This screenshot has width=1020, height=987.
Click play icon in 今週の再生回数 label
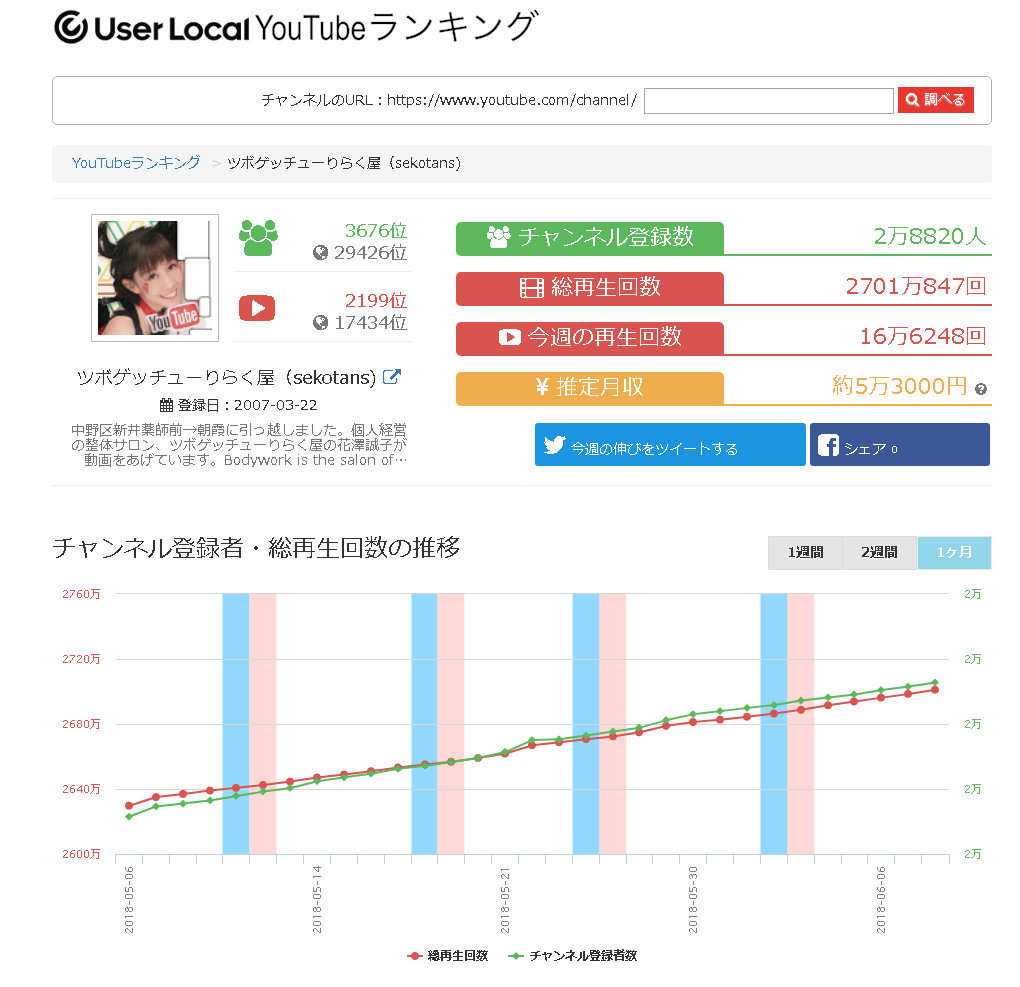[510, 337]
